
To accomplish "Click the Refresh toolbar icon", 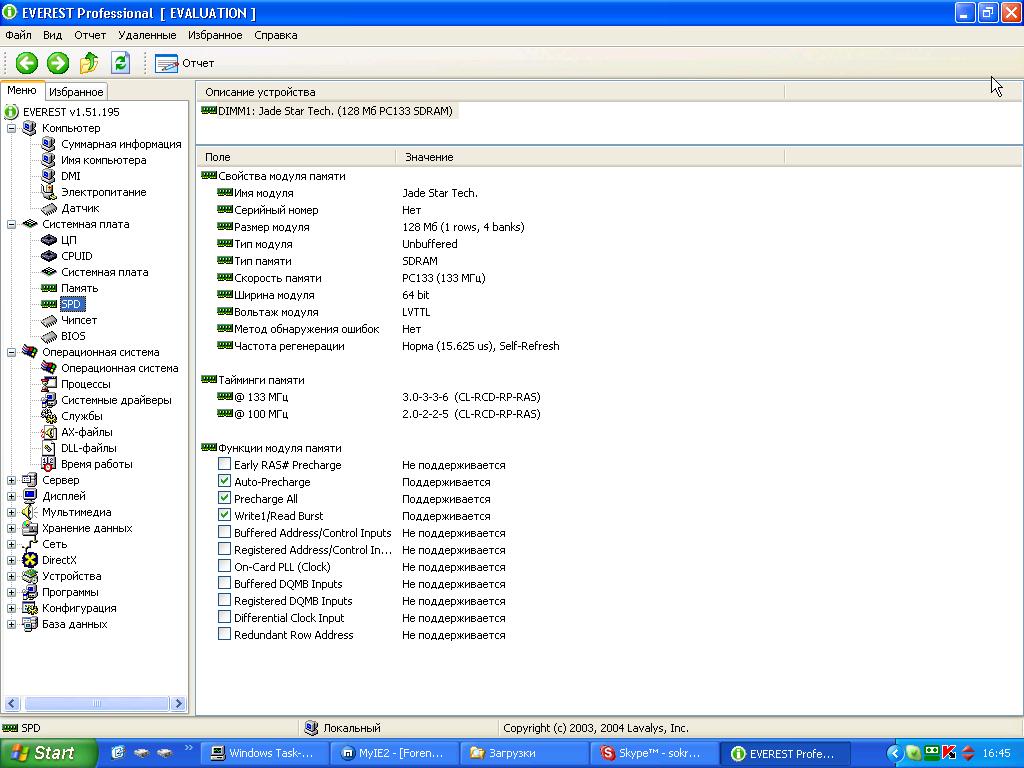I will coord(120,63).
